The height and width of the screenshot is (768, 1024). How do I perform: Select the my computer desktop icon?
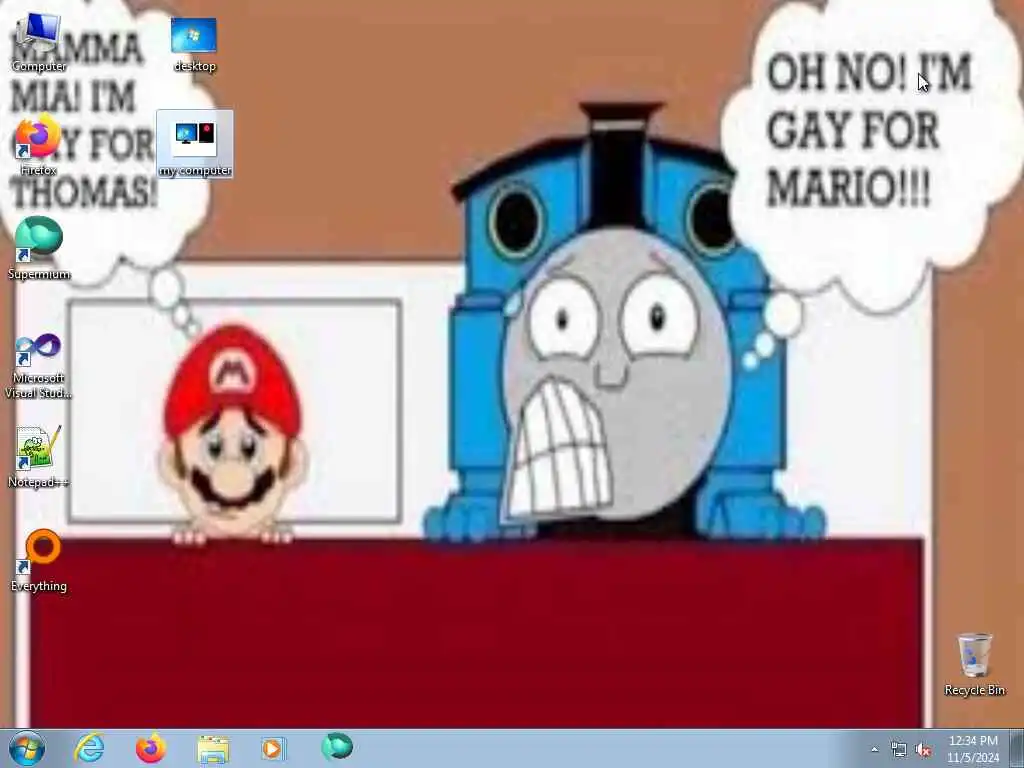tap(195, 144)
